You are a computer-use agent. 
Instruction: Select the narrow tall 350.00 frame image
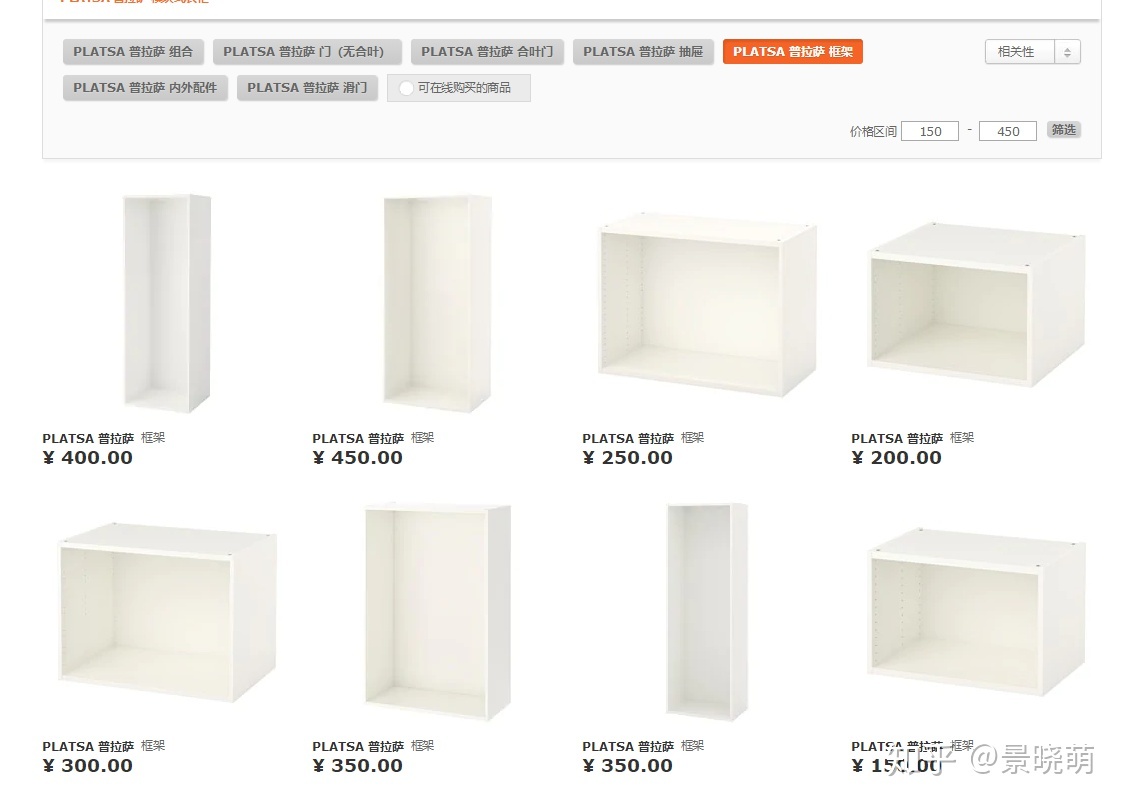tap(707, 611)
